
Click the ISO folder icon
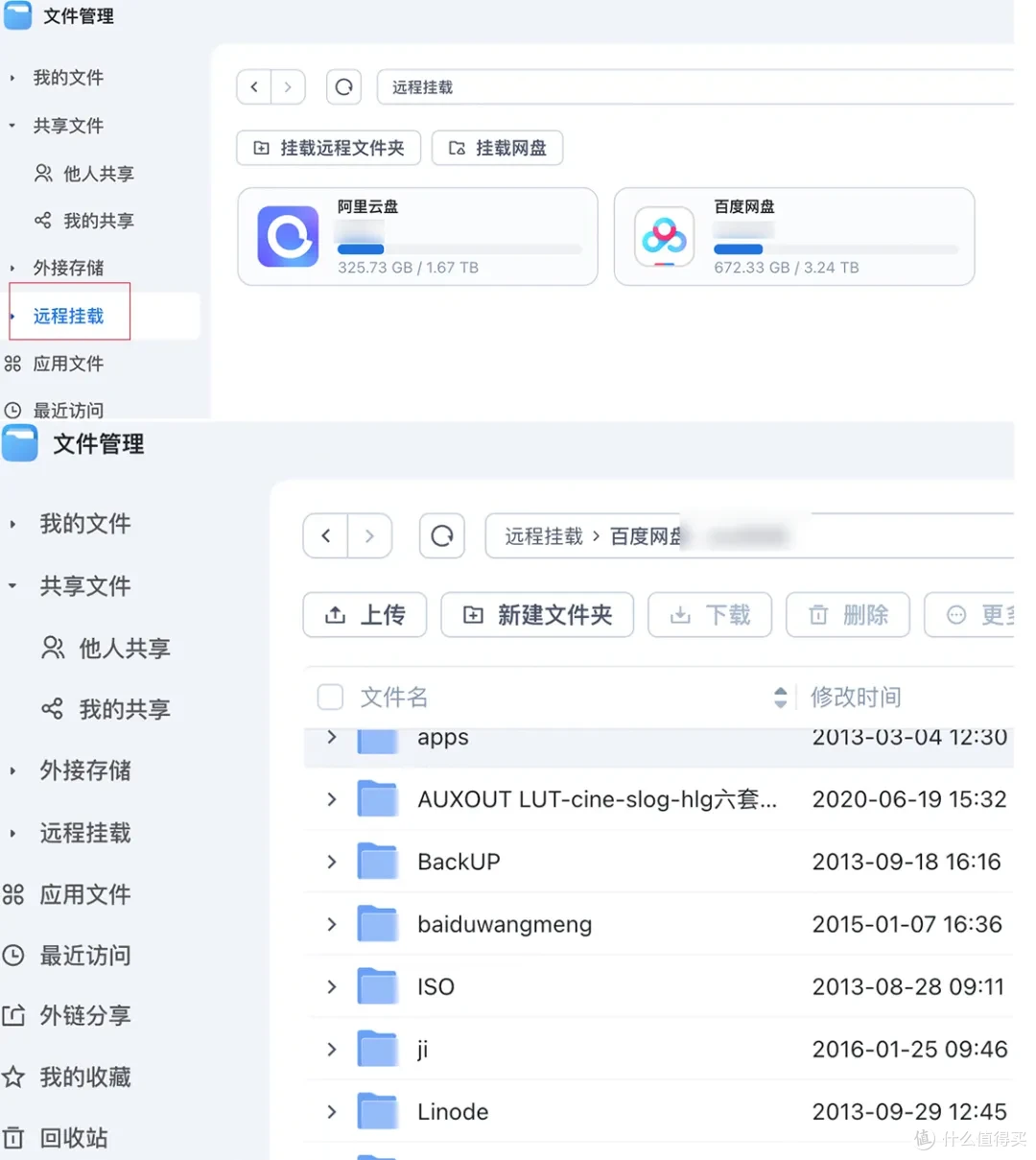click(x=378, y=986)
